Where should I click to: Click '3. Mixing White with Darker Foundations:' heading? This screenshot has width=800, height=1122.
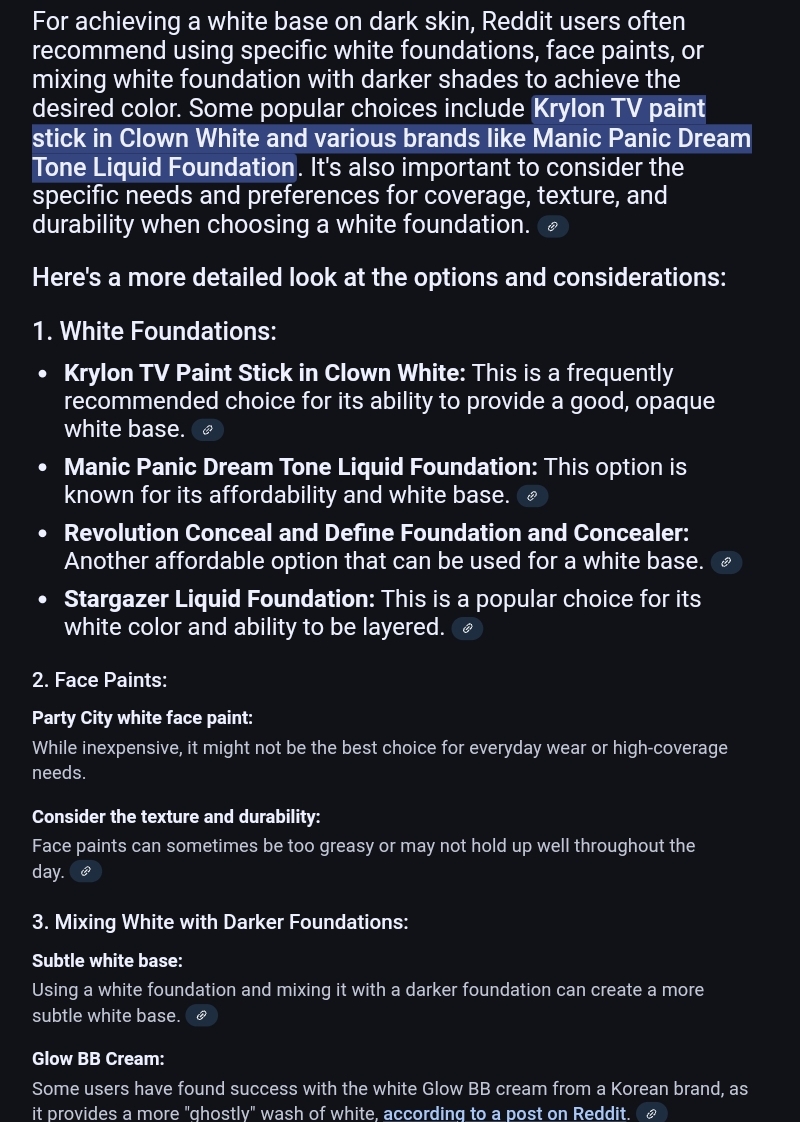pos(220,922)
